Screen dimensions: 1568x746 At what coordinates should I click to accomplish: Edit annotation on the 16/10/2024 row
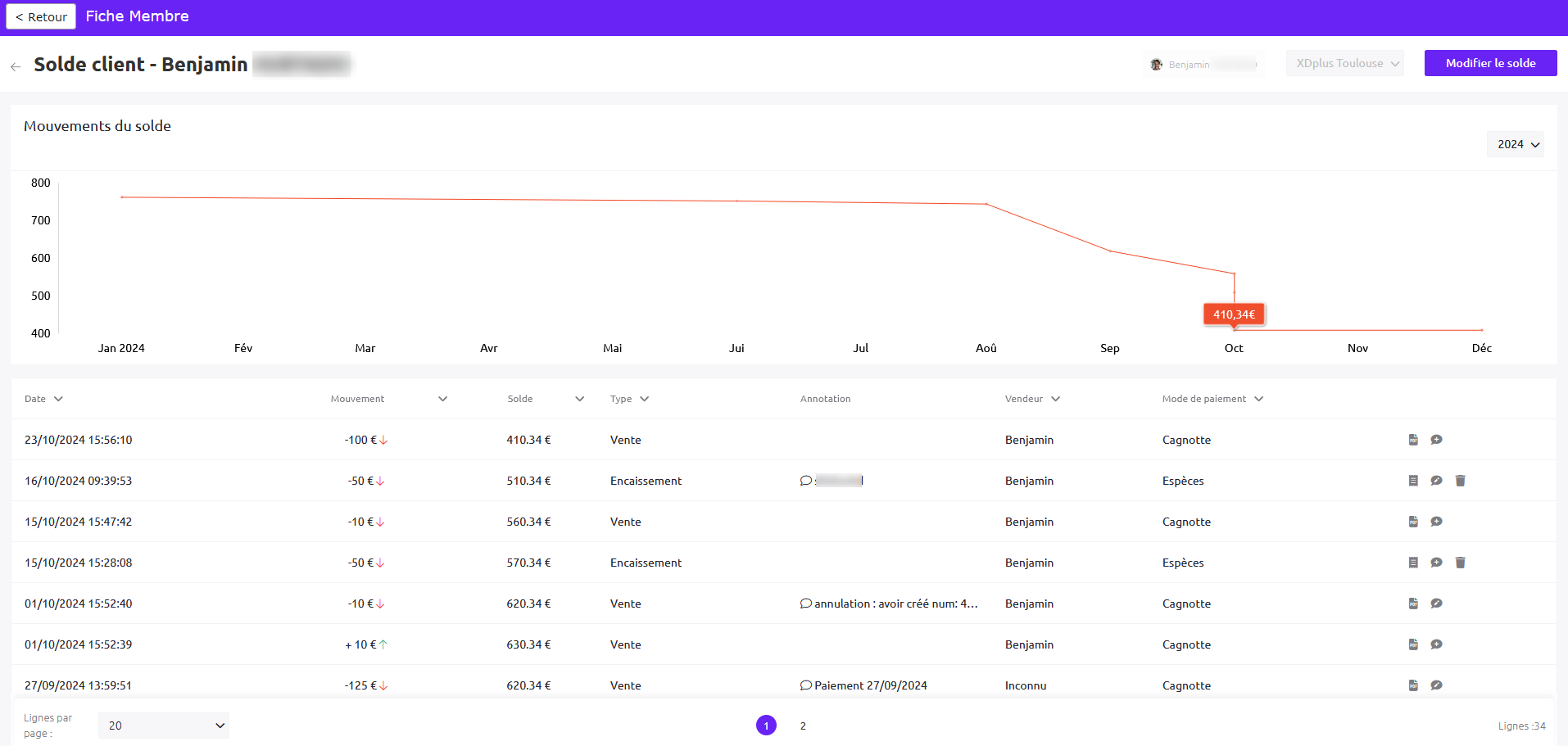(x=1436, y=481)
